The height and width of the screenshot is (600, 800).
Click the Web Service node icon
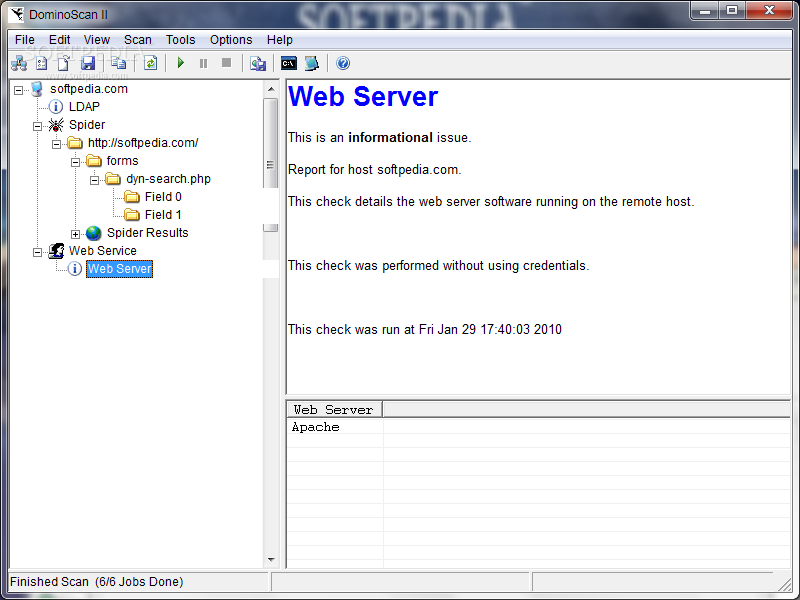(x=56, y=251)
